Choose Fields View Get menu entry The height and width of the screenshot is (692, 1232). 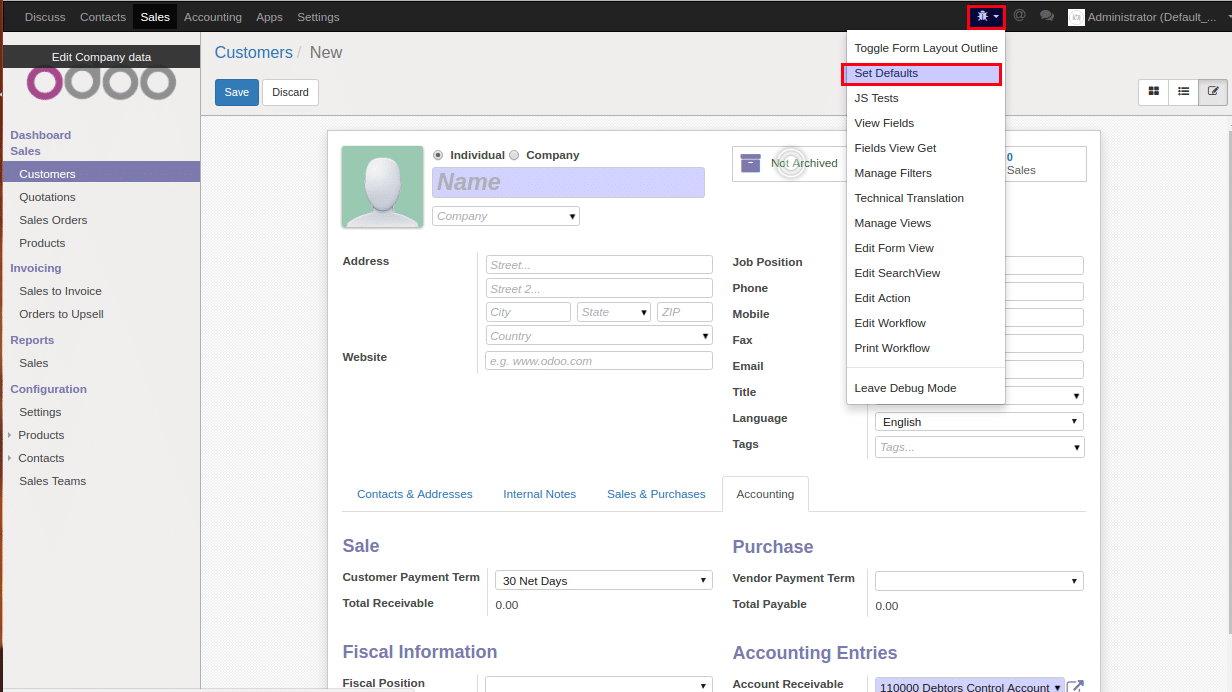tap(926, 148)
